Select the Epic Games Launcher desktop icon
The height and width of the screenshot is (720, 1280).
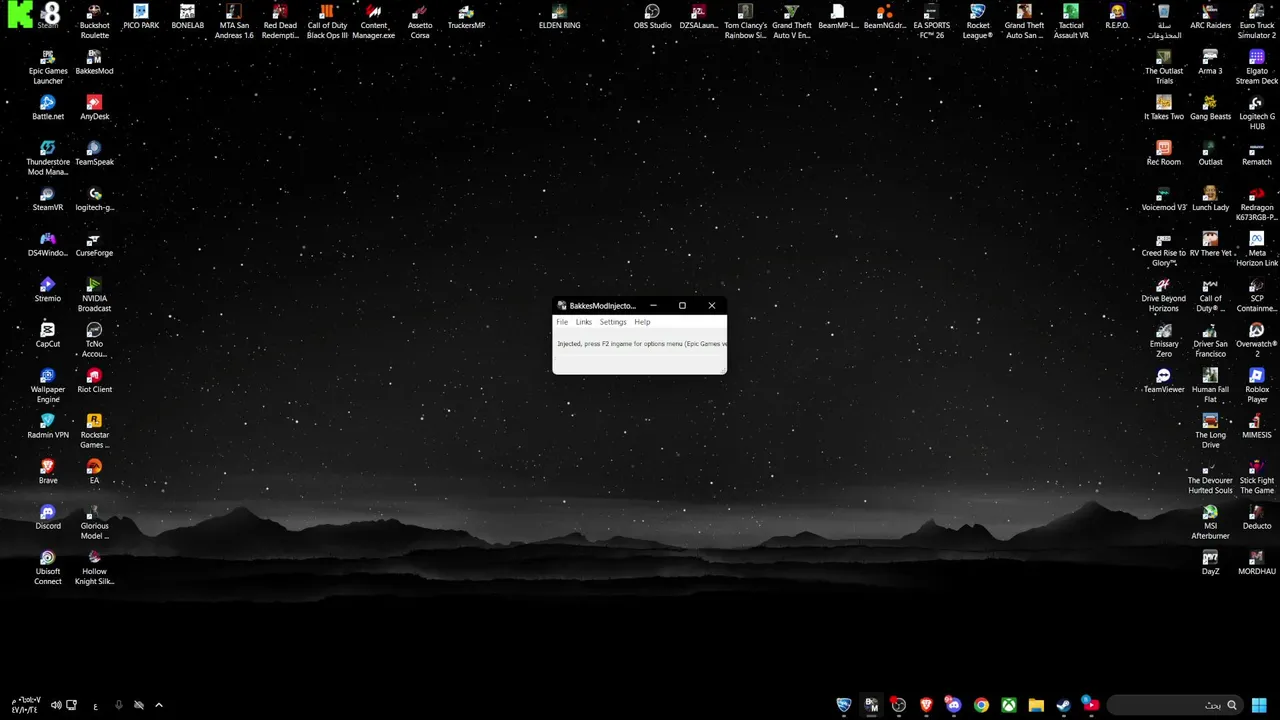tap(48, 67)
